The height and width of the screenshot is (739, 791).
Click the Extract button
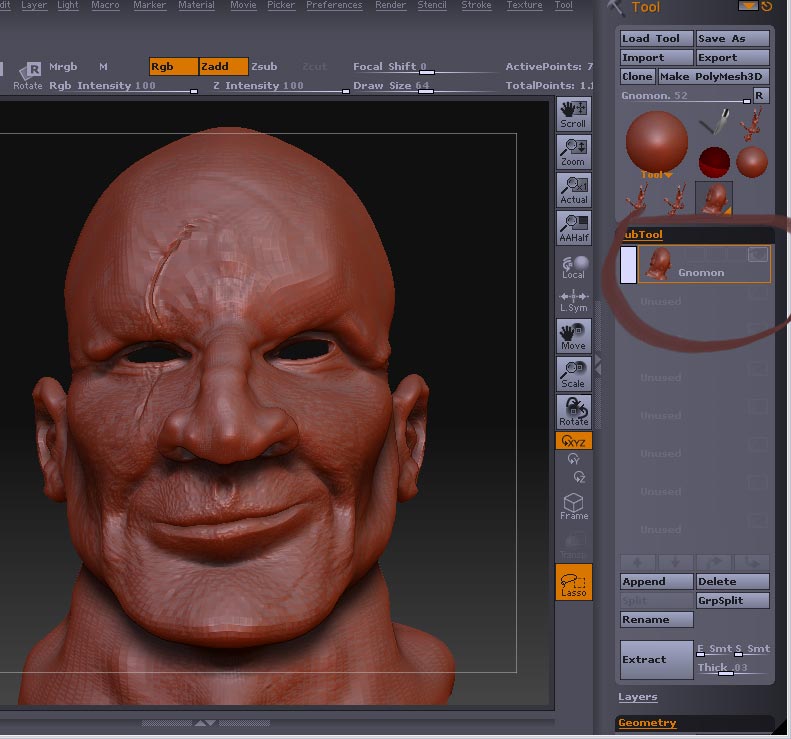pos(656,659)
